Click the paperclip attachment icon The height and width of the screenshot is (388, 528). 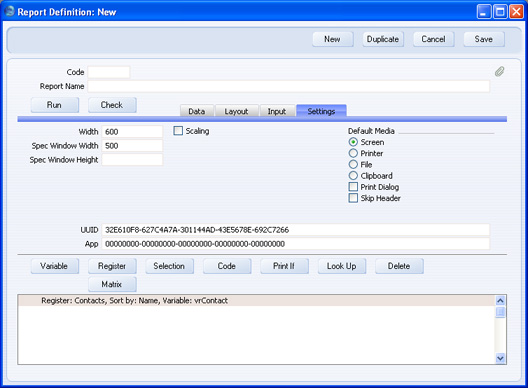click(x=499, y=71)
